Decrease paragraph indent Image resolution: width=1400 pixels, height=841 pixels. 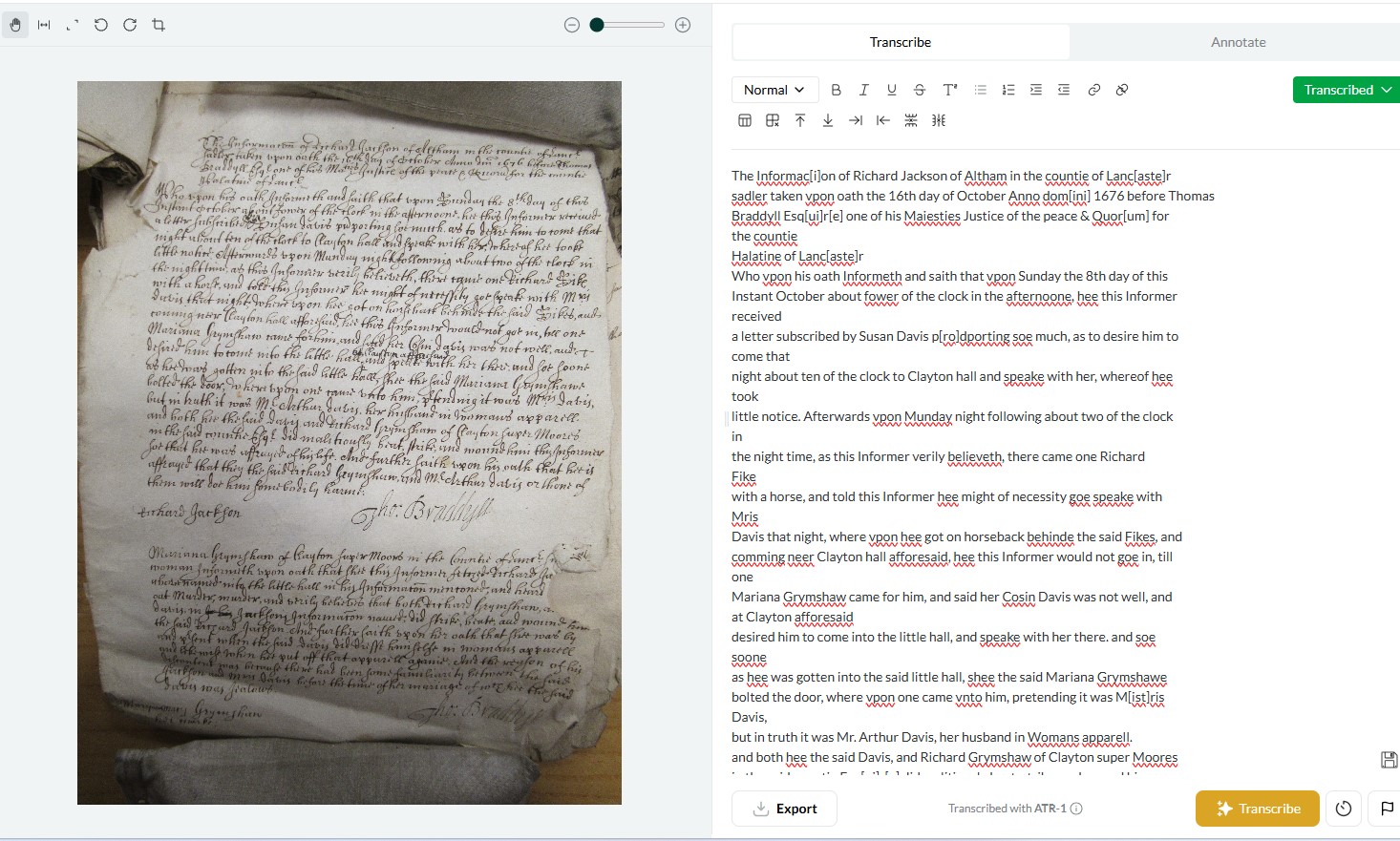(1063, 90)
